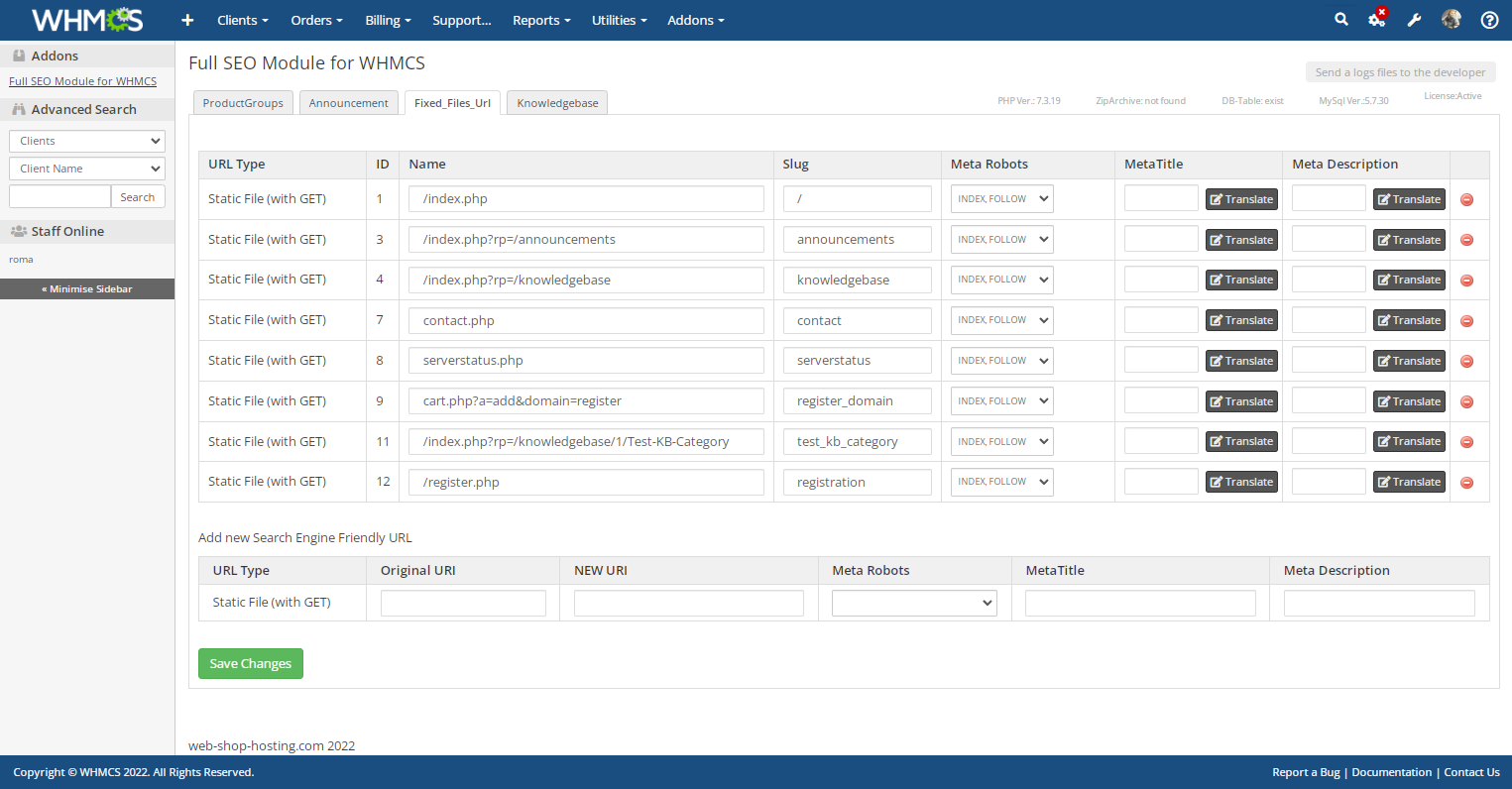Open the Orders menu
The width and height of the screenshot is (1512, 789).
pos(317,20)
